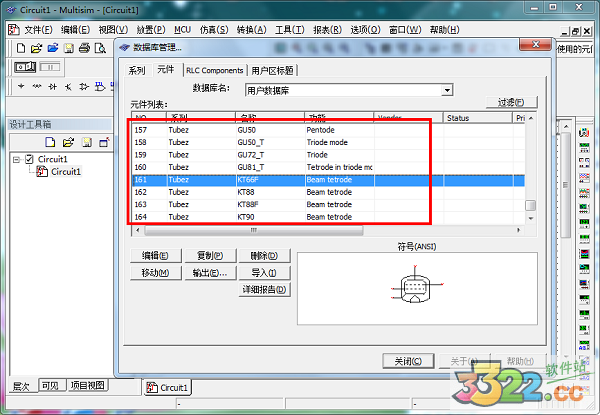Switch to the 用户区标题 tab

click(x=272, y=70)
